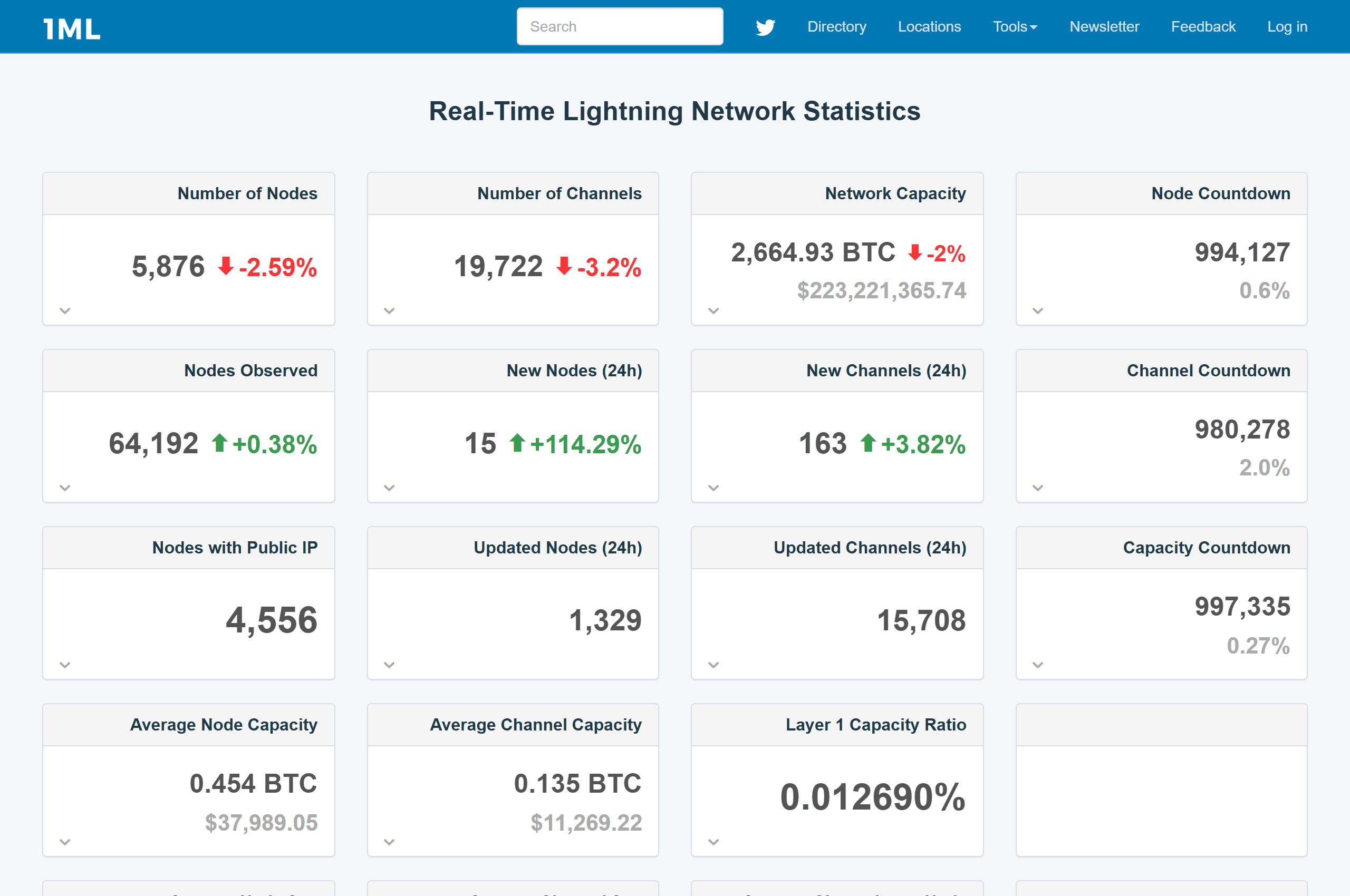
Task: Click the Average Channel Capacity card title
Action: click(536, 725)
